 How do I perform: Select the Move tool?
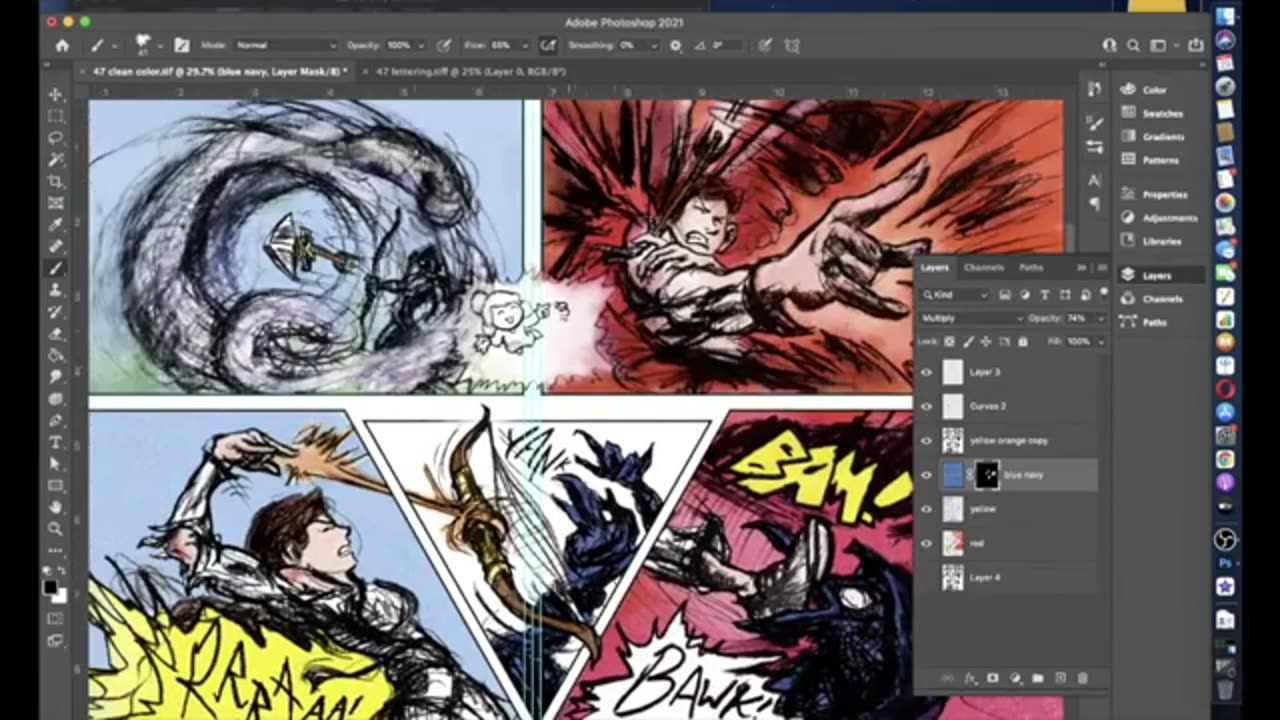pyautogui.click(x=56, y=94)
